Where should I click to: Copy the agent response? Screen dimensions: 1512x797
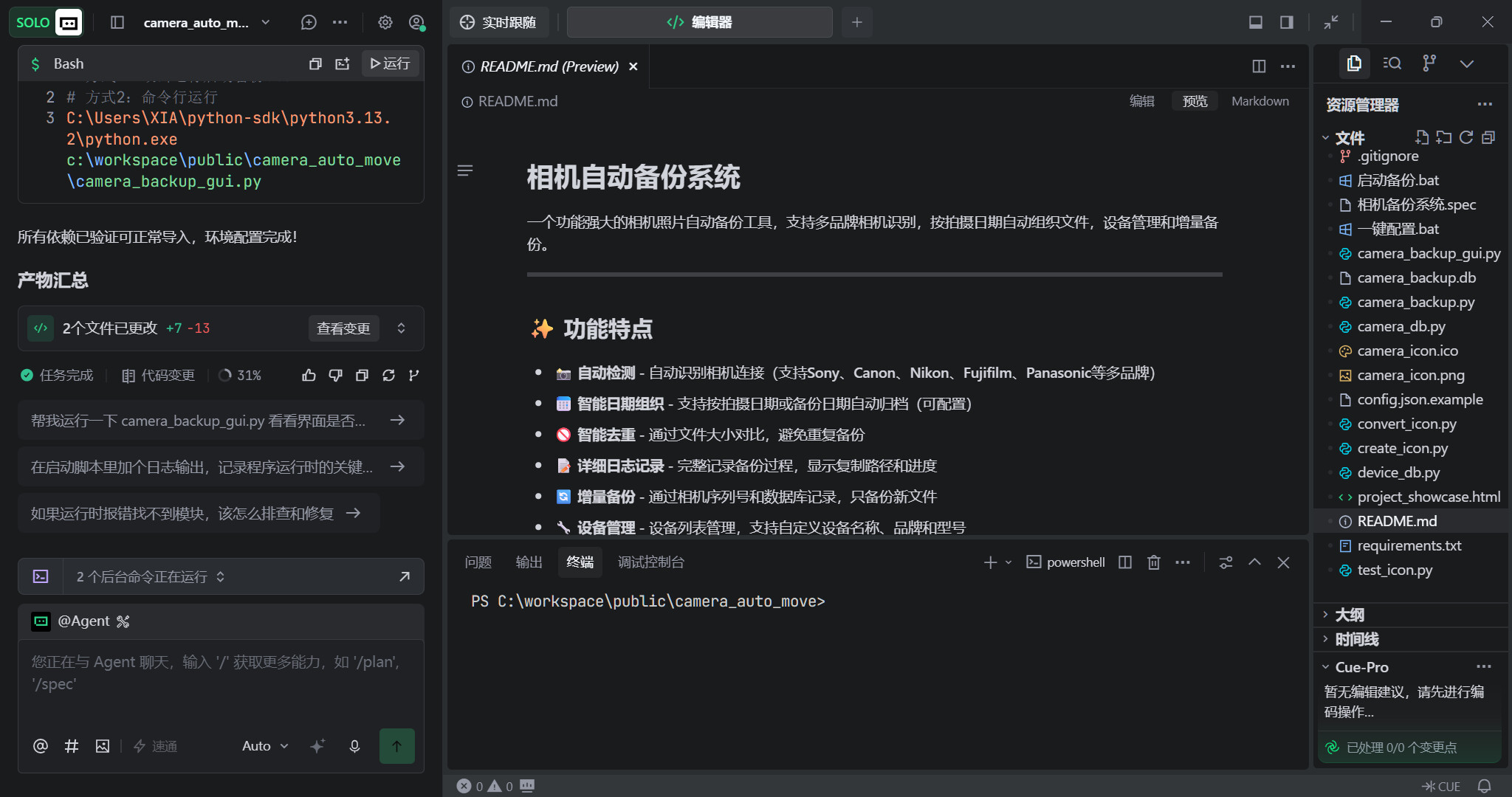pos(362,376)
